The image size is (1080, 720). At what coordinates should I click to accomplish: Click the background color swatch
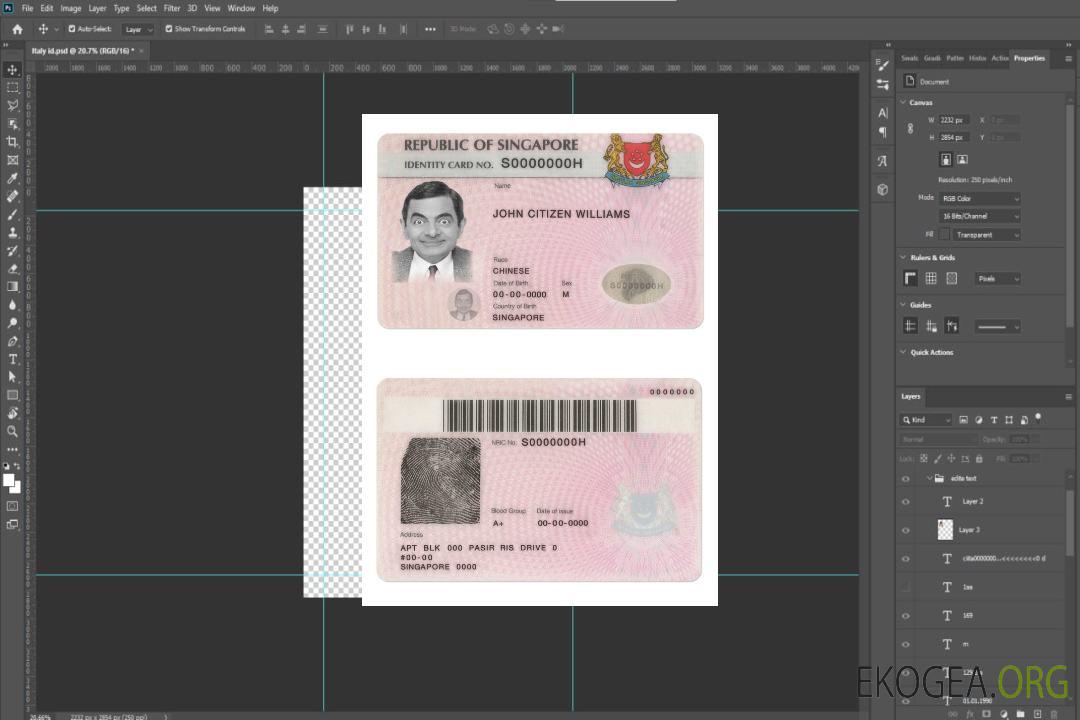17,488
